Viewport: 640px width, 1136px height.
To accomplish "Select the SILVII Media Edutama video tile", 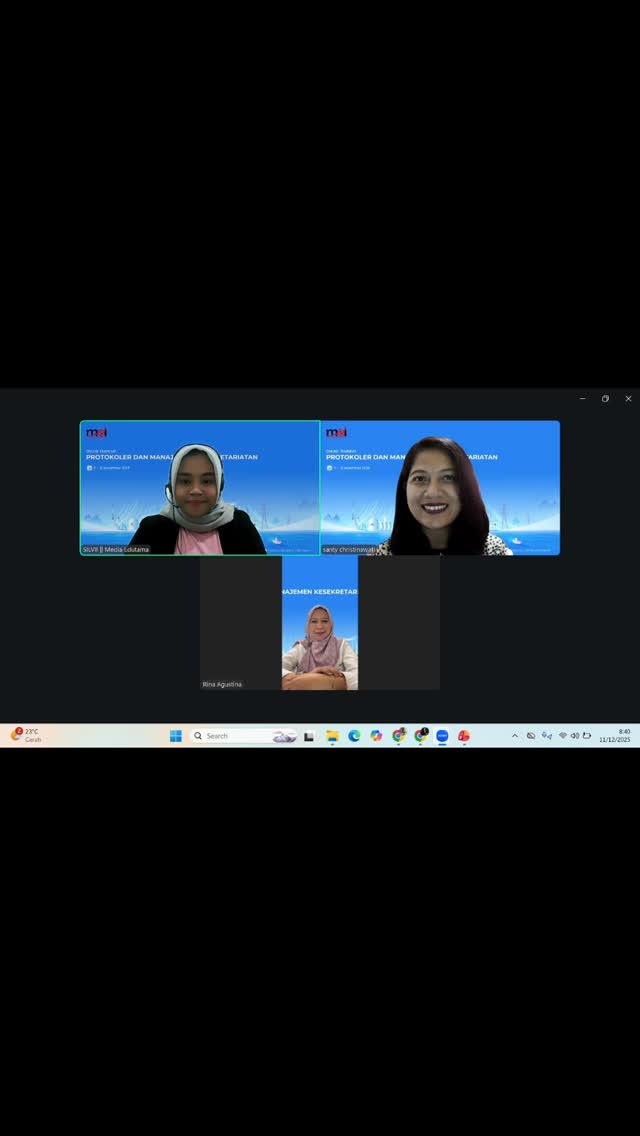I will click(200, 488).
